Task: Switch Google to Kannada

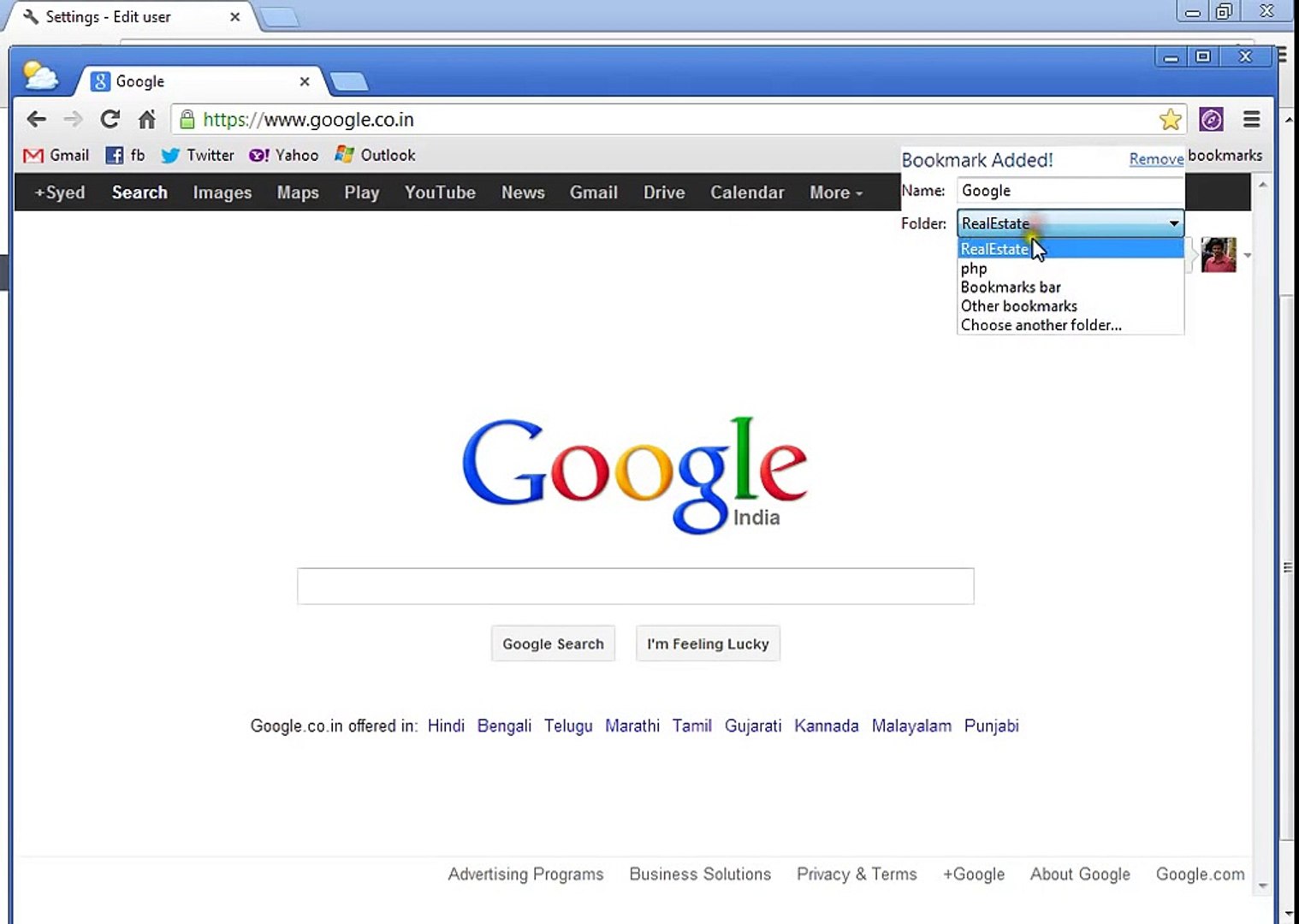Action: [x=826, y=726]
